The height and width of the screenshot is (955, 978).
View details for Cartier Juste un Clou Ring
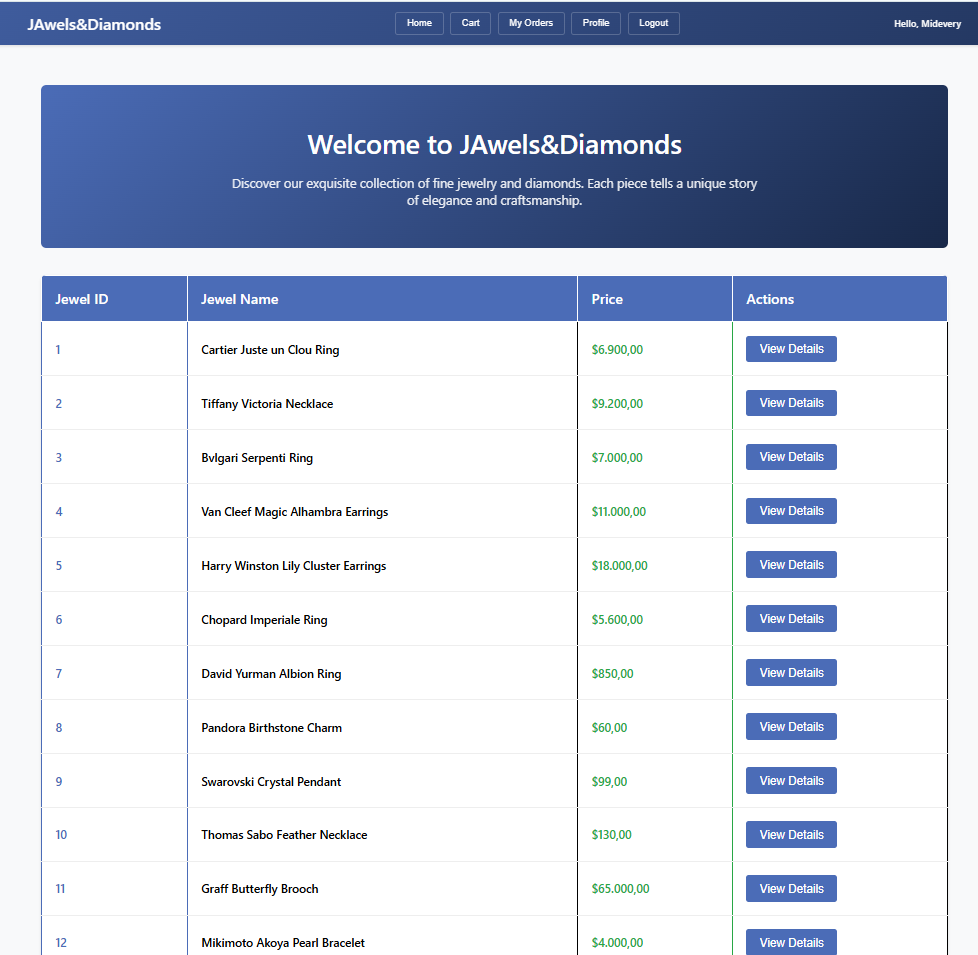coord(791,349)
